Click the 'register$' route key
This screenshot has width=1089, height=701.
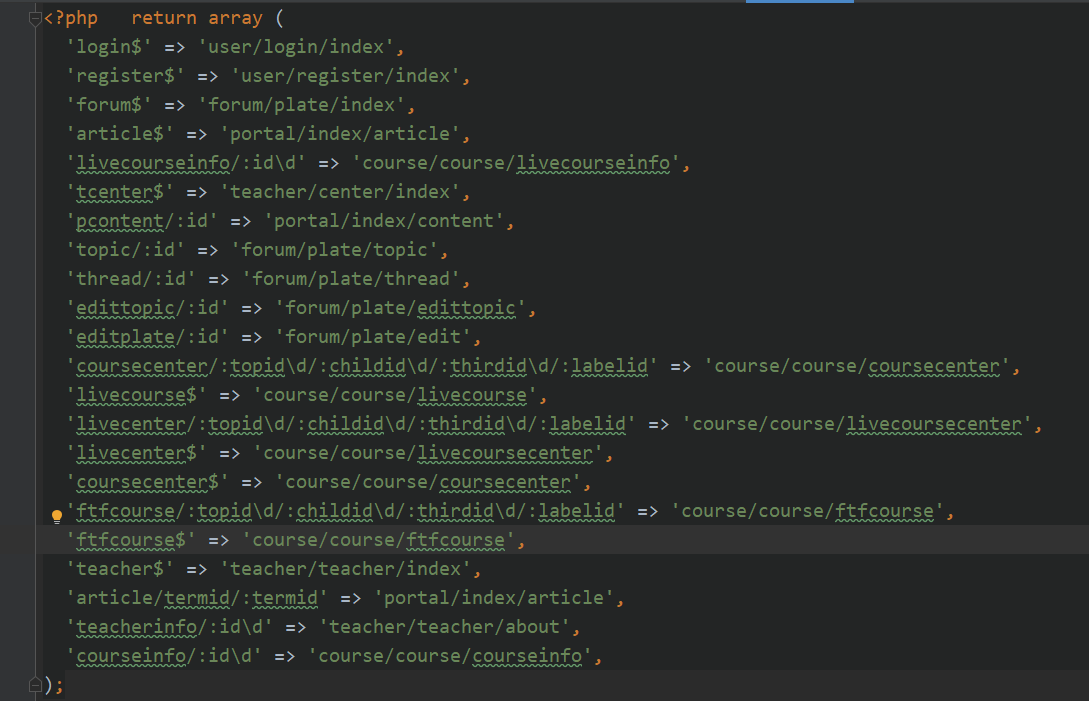pos(126,76)
